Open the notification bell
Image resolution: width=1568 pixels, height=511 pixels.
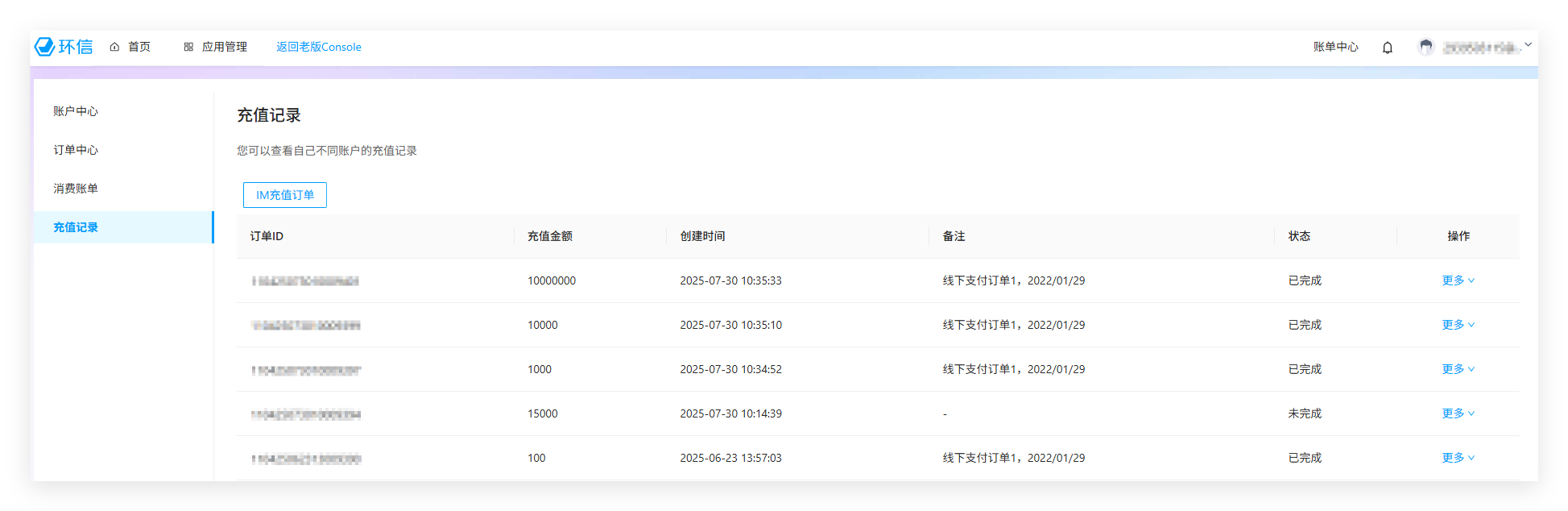(x=1387, y=48)
